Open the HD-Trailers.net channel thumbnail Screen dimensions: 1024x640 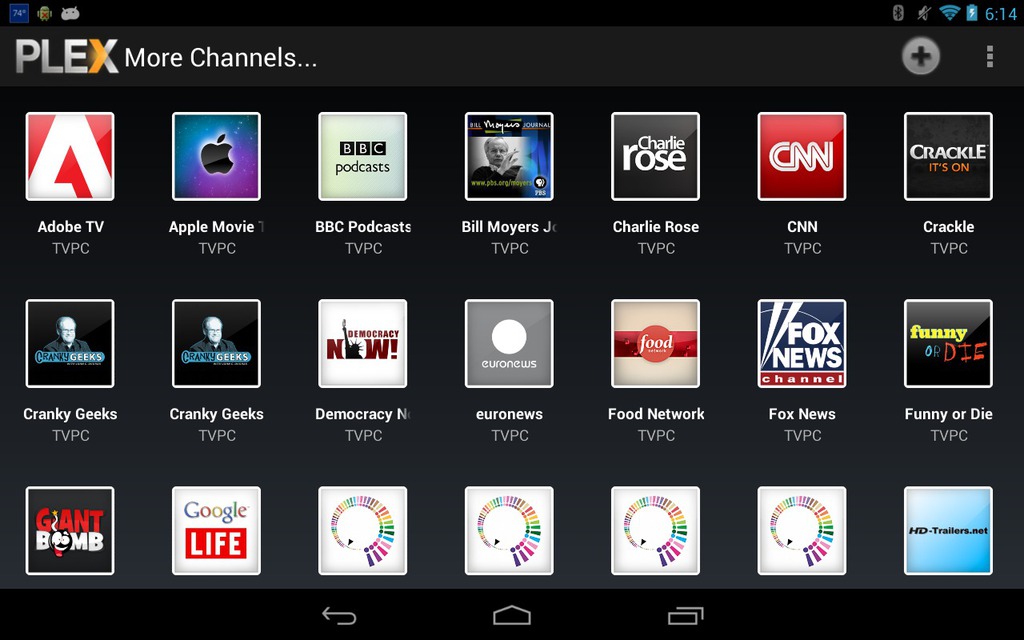coord(948,530)
